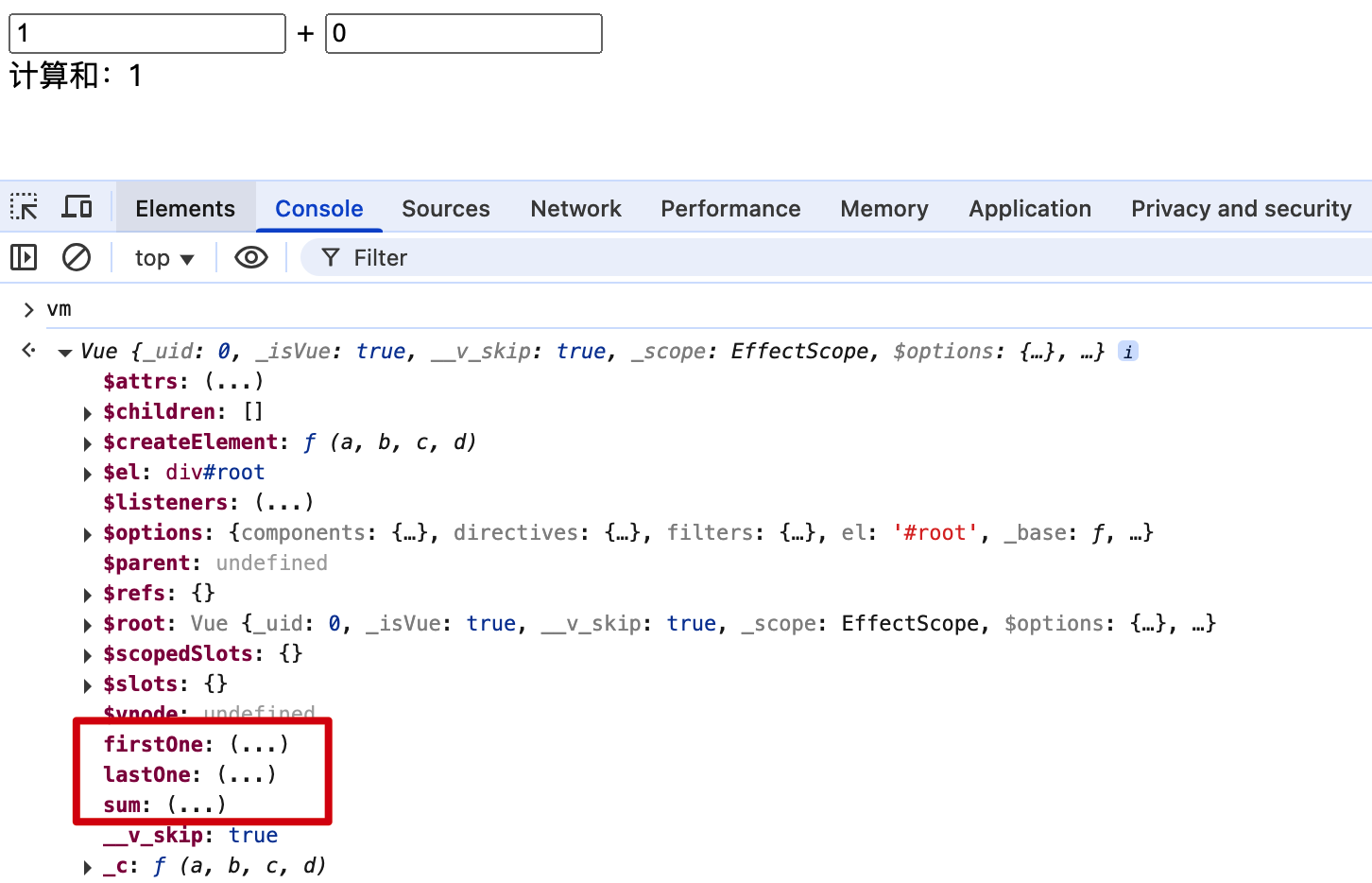The width and height of the screenshot is (1372, 883).
Task: Activate the inspect element picker icon
Action: click(x=24, y=207)
